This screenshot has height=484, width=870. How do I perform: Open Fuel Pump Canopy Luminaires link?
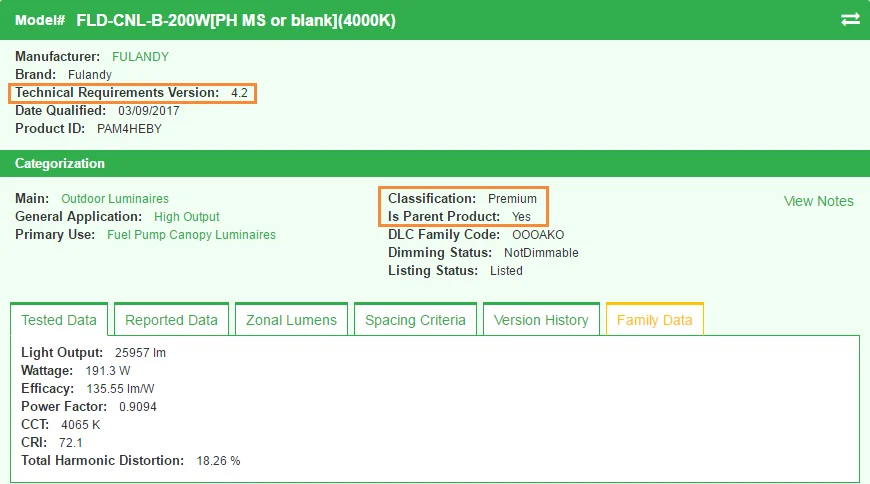[191, 235]
